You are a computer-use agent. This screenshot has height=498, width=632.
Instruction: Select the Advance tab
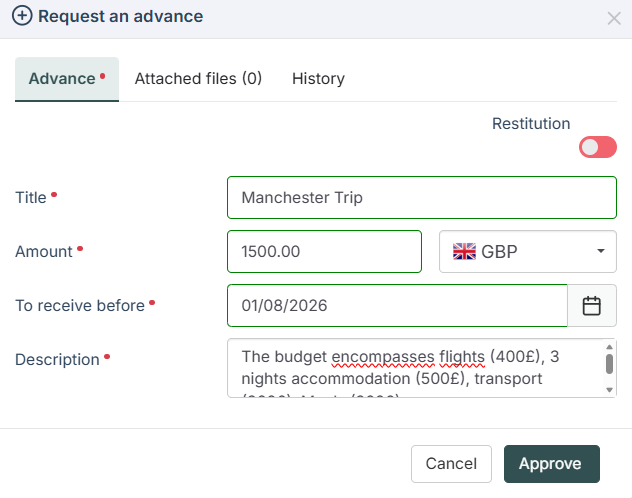(67, 79)
